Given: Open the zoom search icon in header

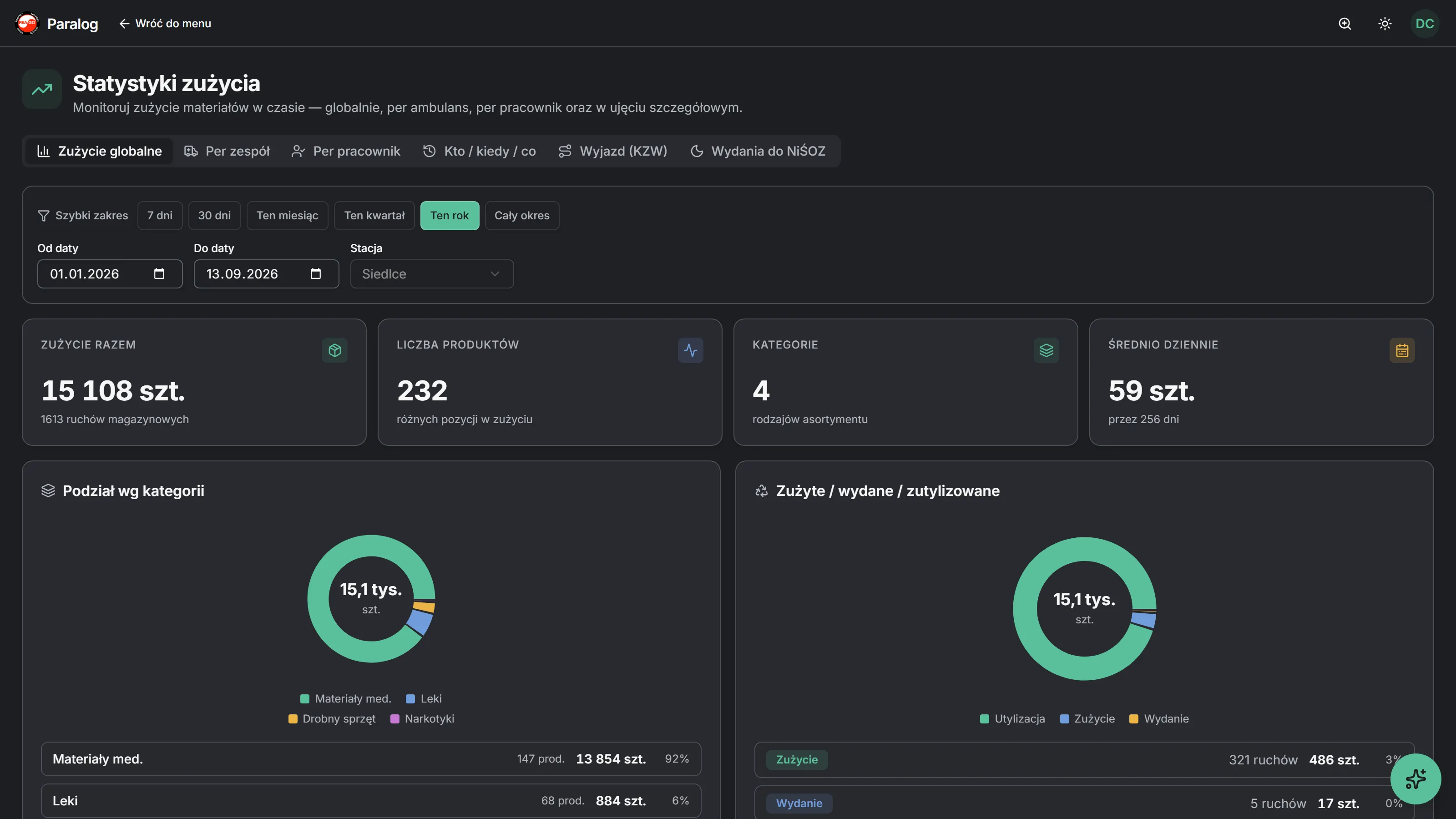Looking at the screenshot, I should tap(1345, 23).
